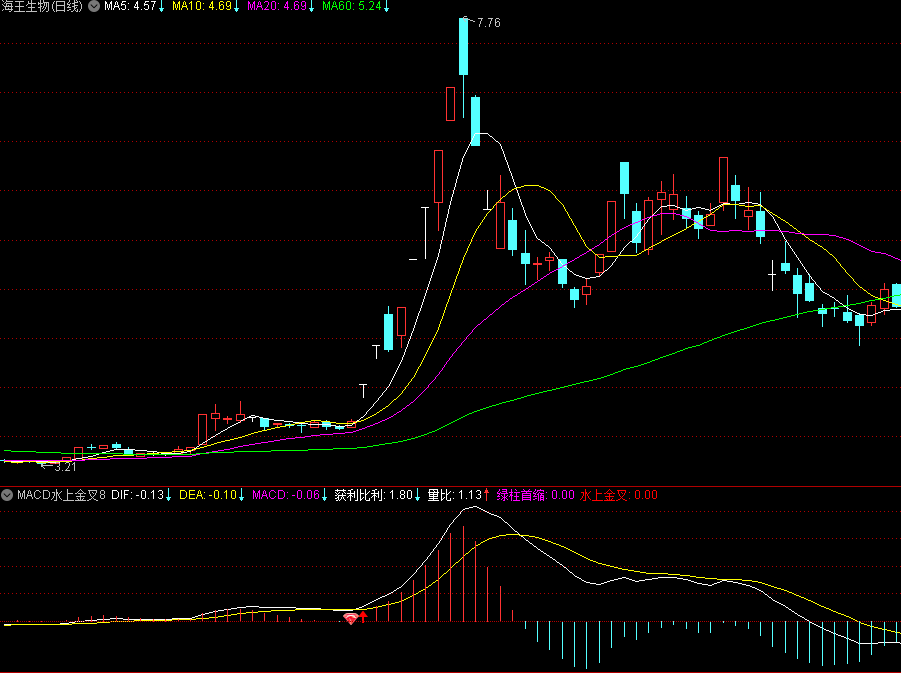Click the red up arrow after 量比 value
Viewport: 901px width, 673px height.
click(487, 494)
